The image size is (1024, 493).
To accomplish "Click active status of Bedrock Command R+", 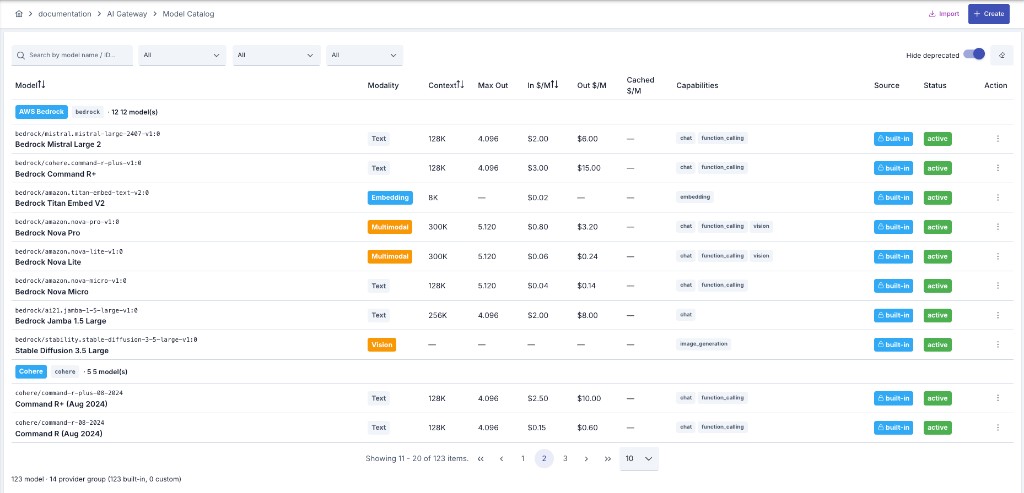I will click(937, 168).
